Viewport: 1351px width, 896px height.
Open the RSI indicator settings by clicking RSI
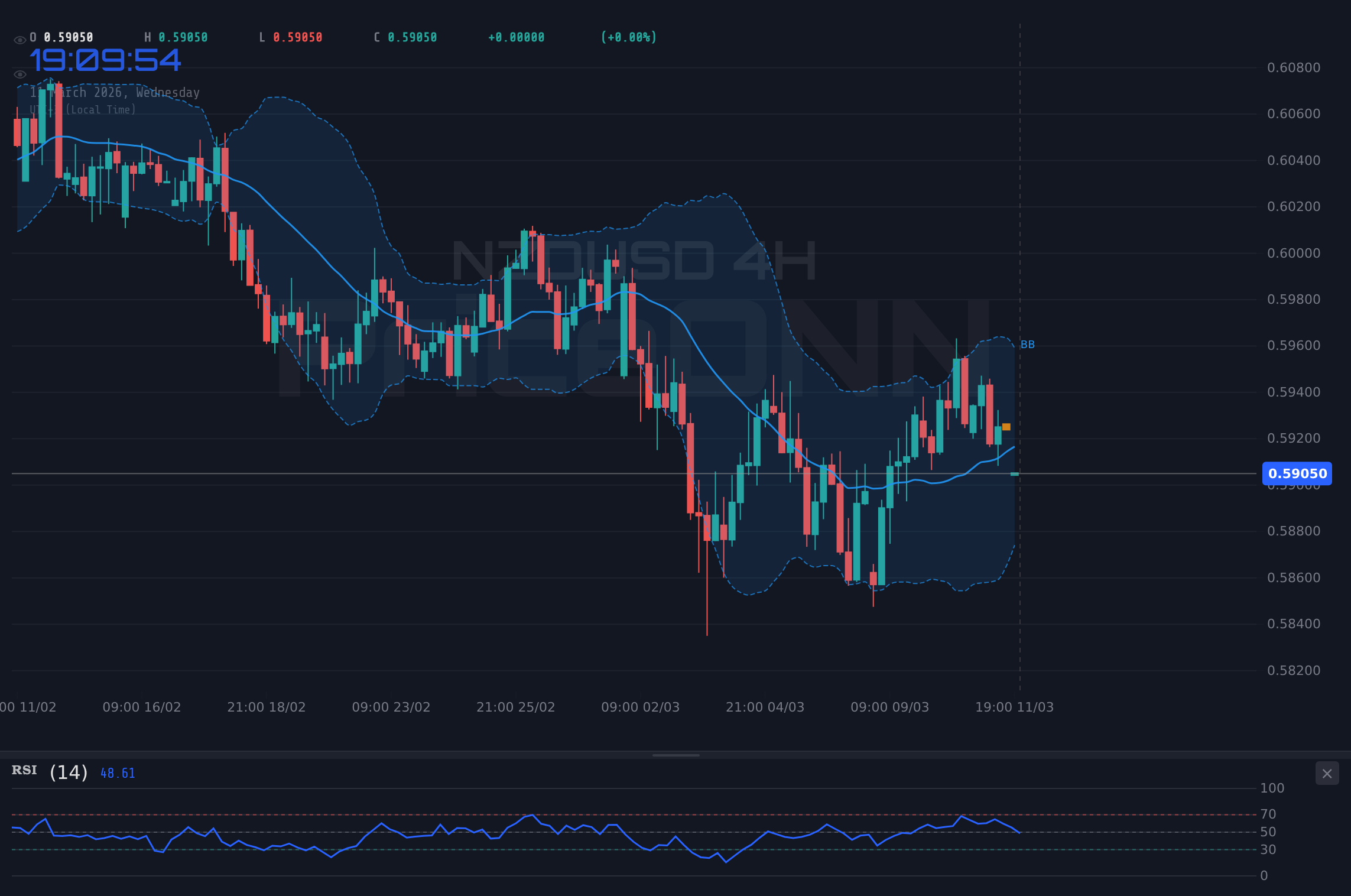point(24,770)
